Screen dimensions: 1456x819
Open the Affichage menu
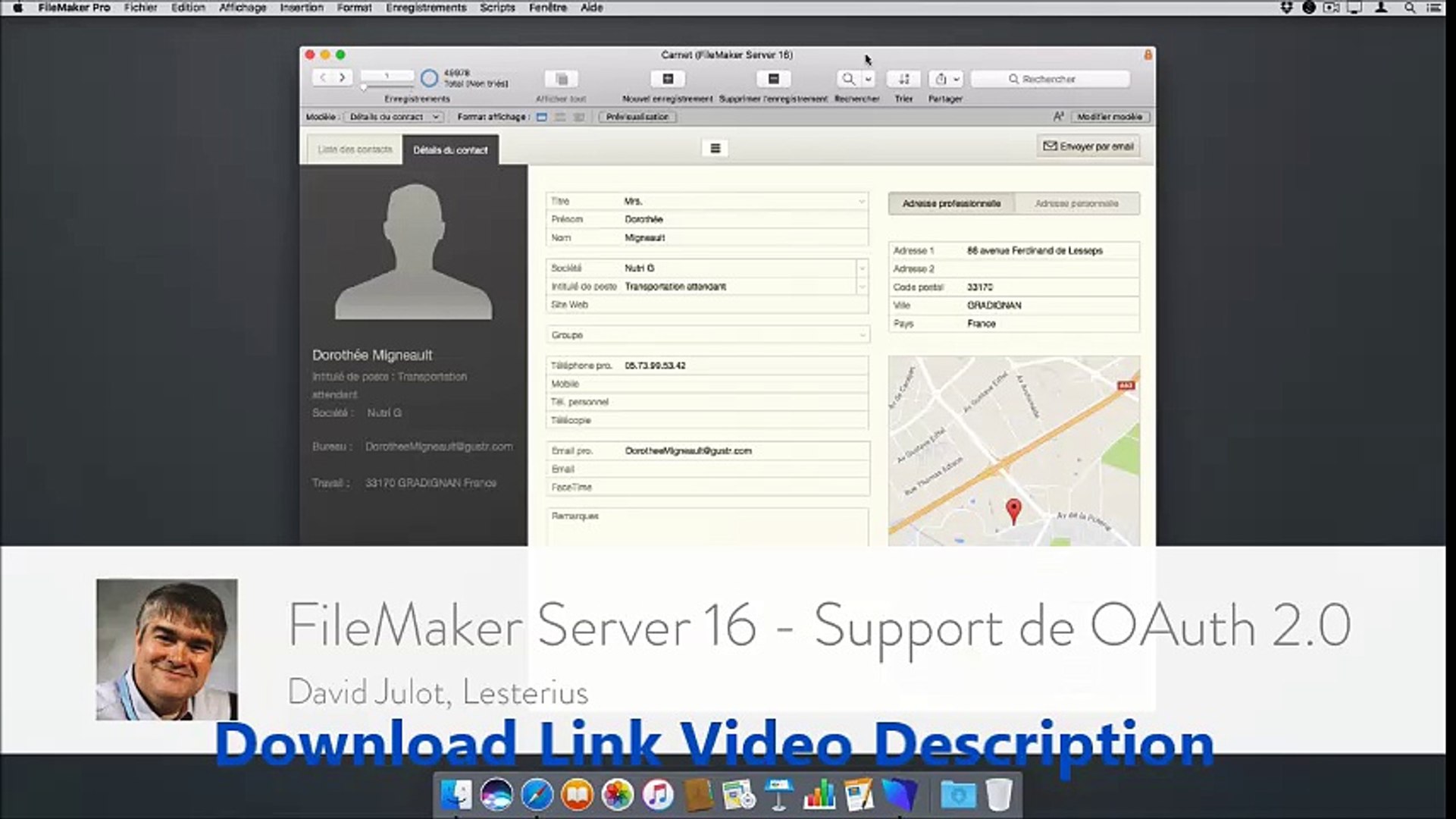click(x=243, y=8)
